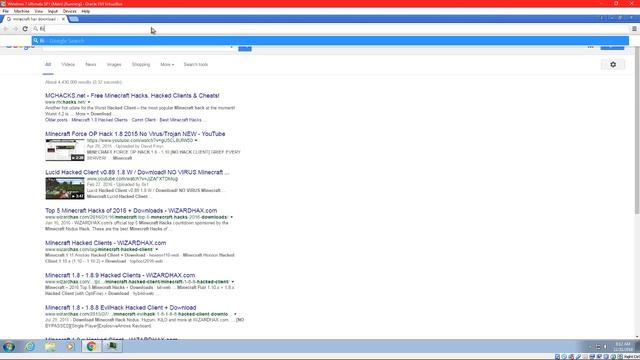Click the Chrome reload page icon
The height and width of the screenshot is (360, 640).
(25, 29)
